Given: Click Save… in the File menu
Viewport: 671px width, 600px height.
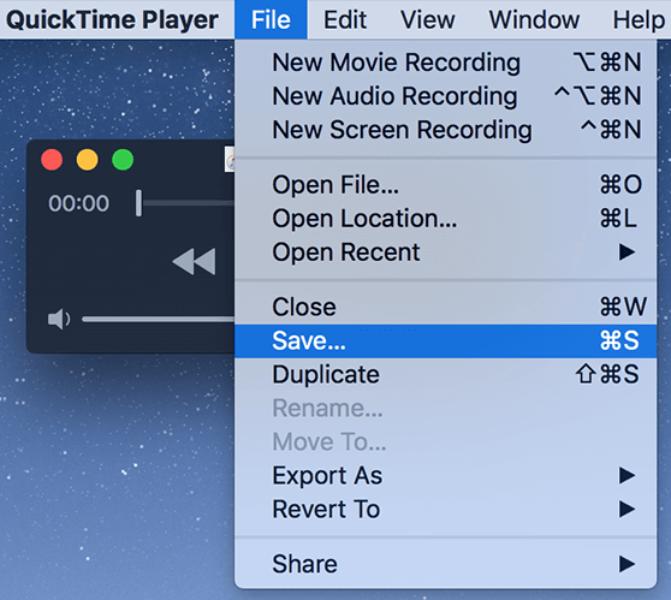Looking at the screenshot, I should point(445,341).
